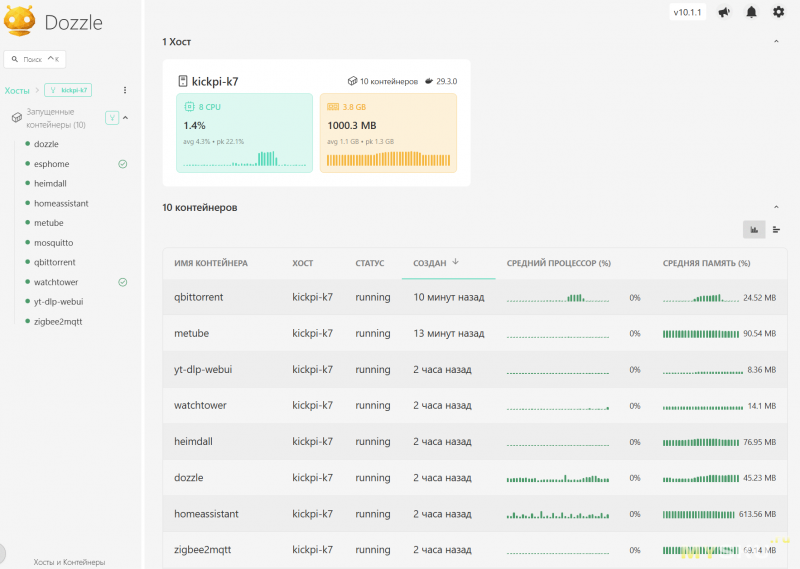Open the settings gear
The width and height of the screenshot is (800, 569).
(778, 13)
